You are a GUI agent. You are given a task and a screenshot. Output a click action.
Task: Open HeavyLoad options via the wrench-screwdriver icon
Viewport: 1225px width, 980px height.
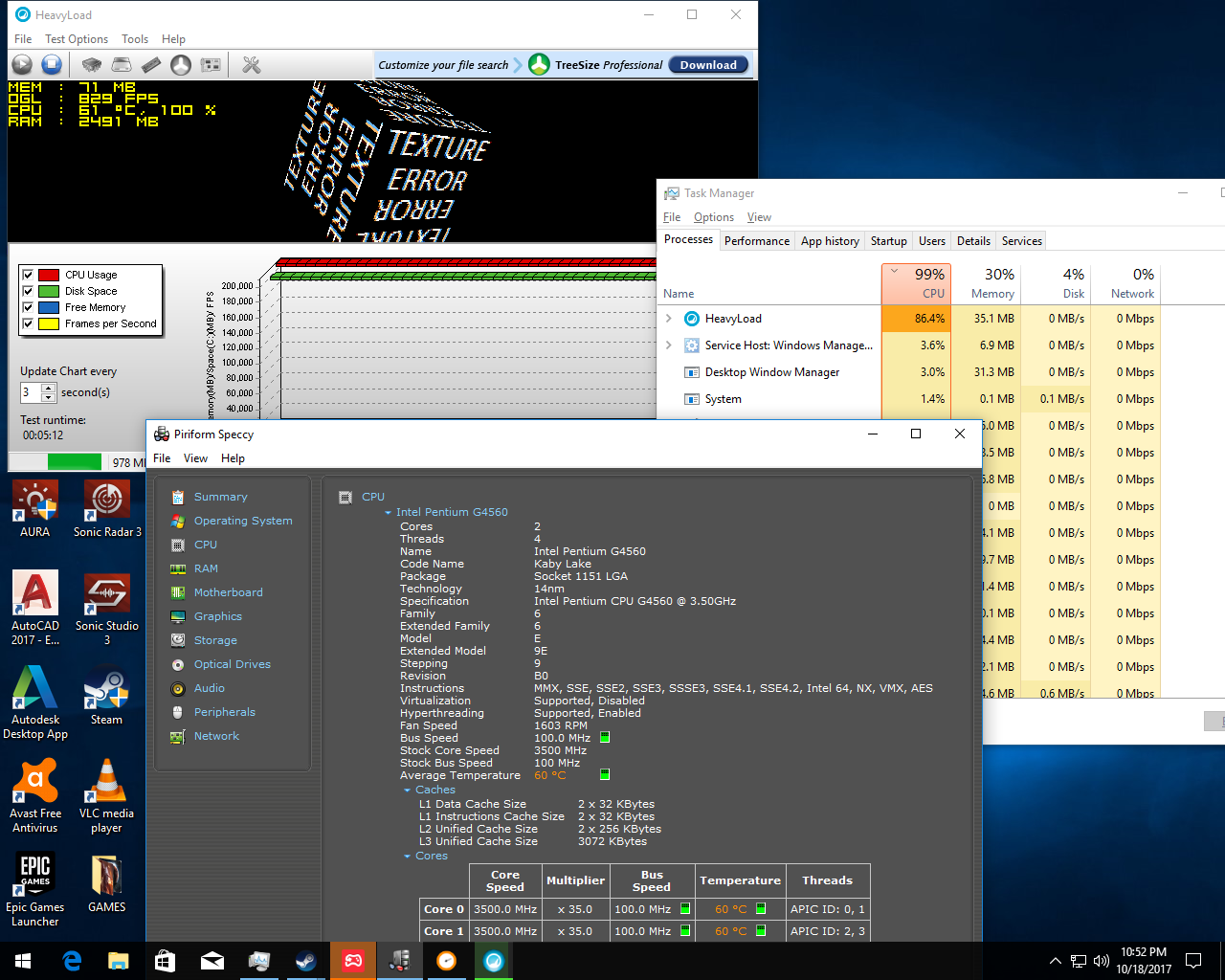coord(252,64)
